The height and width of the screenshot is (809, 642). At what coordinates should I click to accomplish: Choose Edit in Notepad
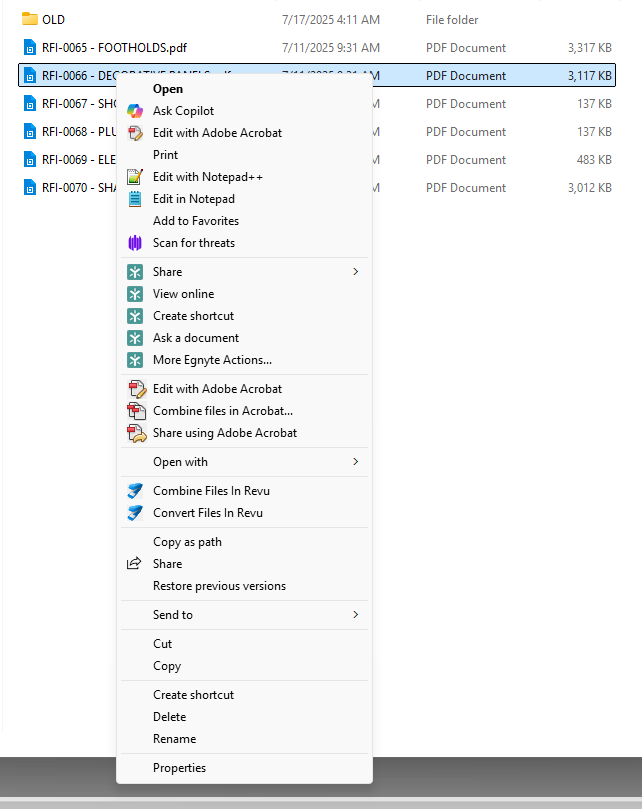(x=244, y=199)
